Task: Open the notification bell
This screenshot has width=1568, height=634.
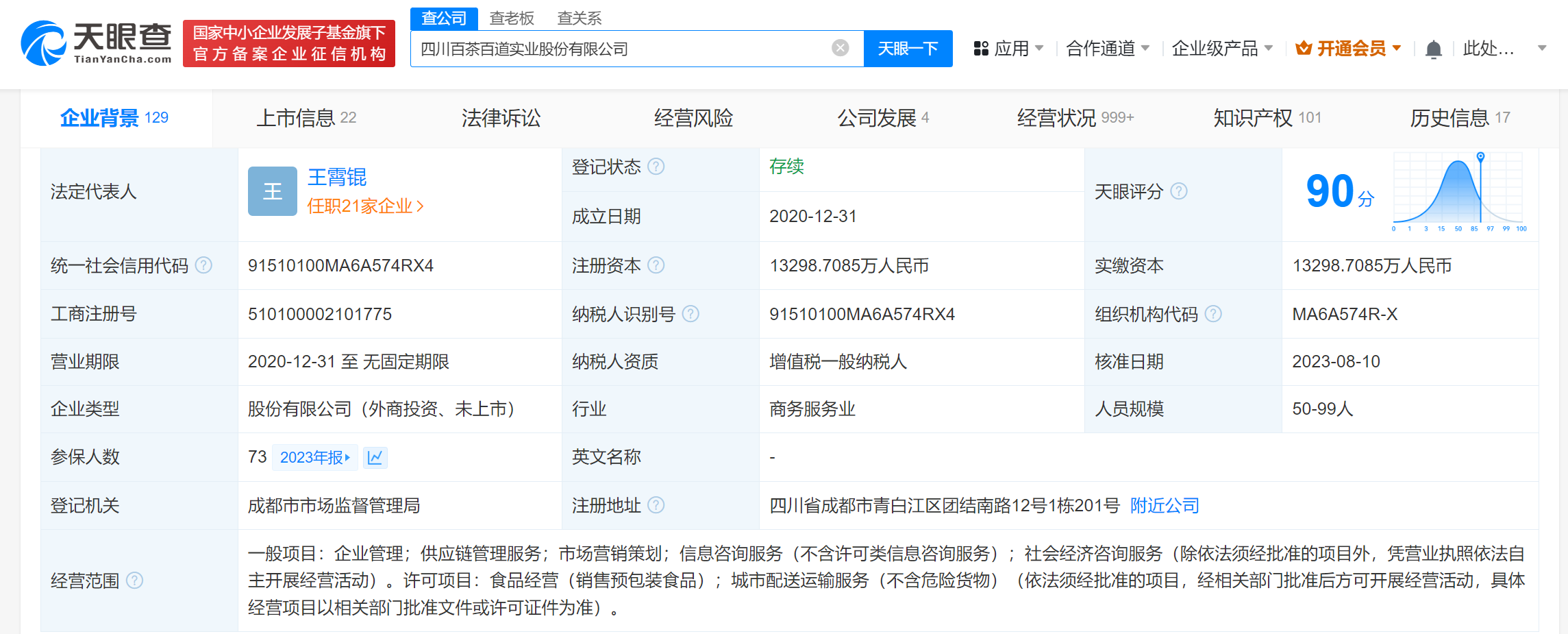Action: (1433, 49)
